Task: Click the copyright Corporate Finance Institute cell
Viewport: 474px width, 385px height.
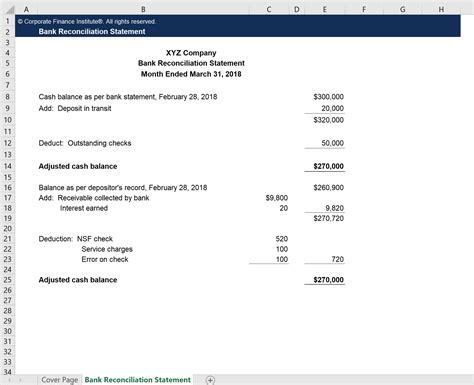Action: [87, 21]
